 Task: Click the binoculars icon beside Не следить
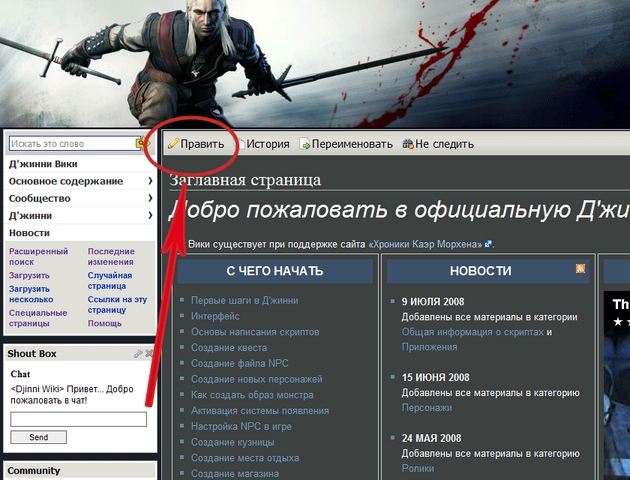[x=408, y=143]
